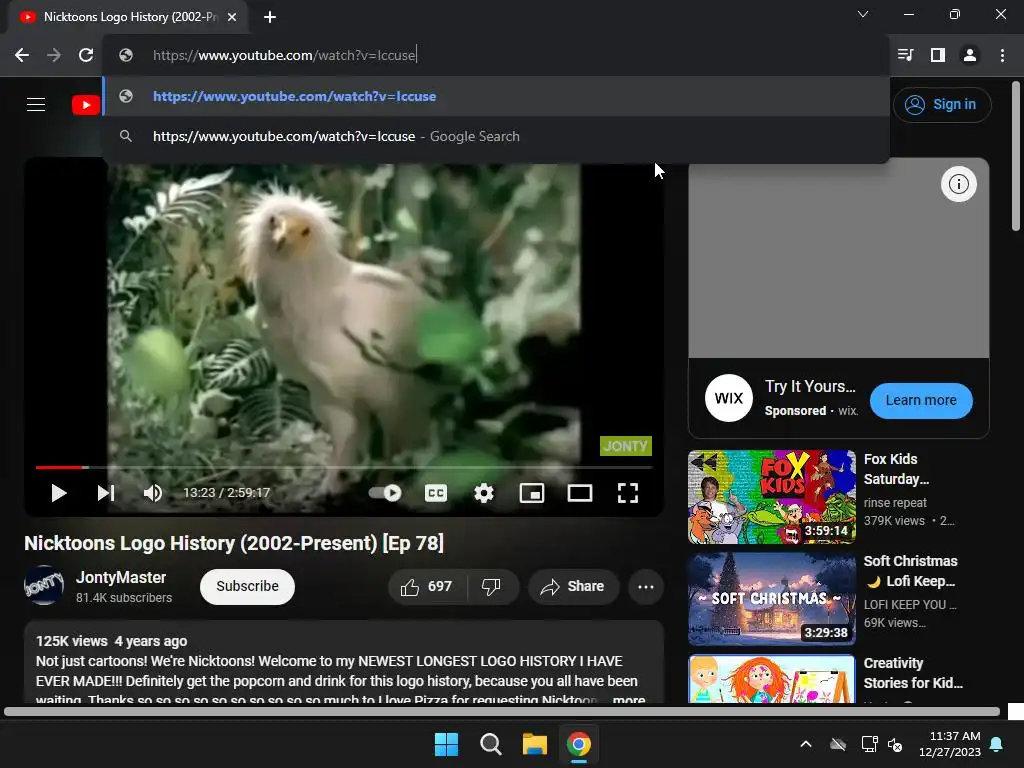Enable miniplayer mode
Screen dimensions: 1024x768
(532, 493)
